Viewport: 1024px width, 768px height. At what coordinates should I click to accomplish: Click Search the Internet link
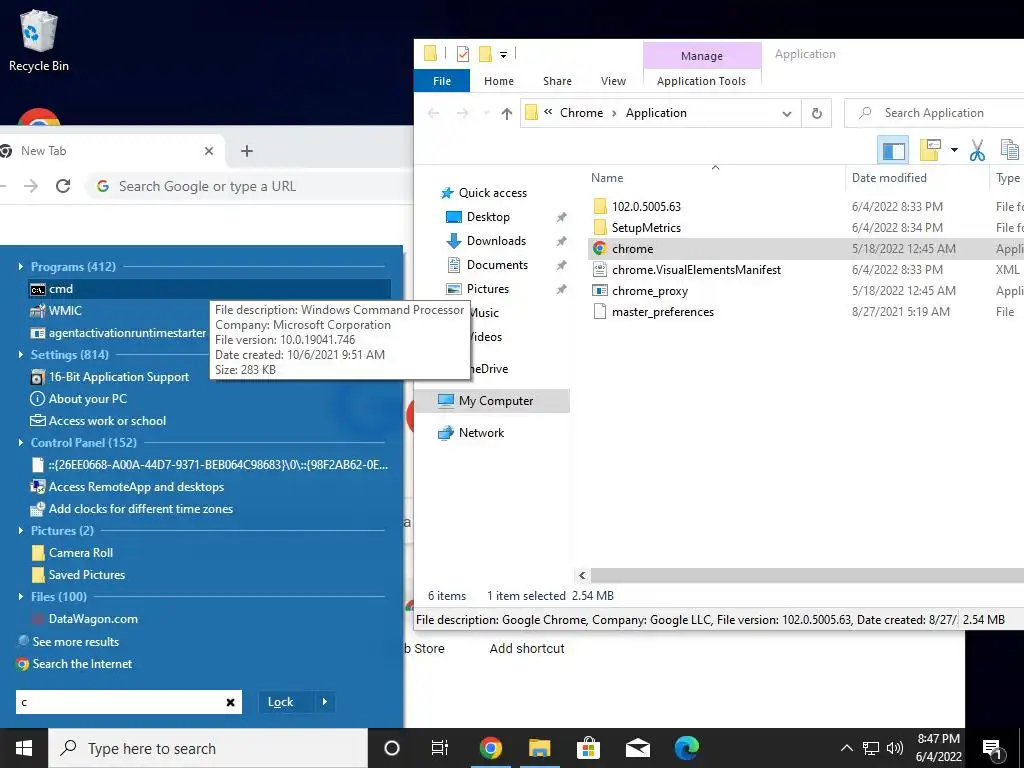click(x=74, y=664)
